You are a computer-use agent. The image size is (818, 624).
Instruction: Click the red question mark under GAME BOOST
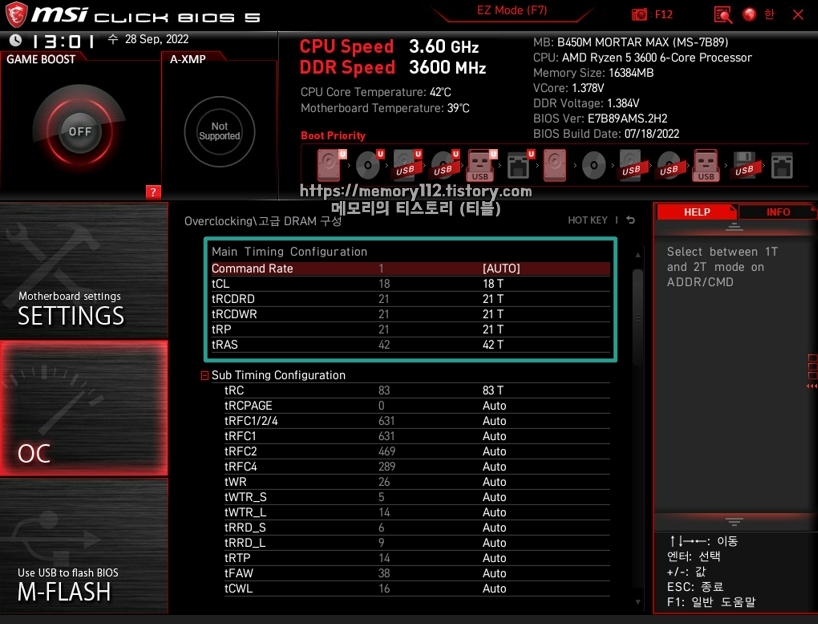(x=153, y=192)
